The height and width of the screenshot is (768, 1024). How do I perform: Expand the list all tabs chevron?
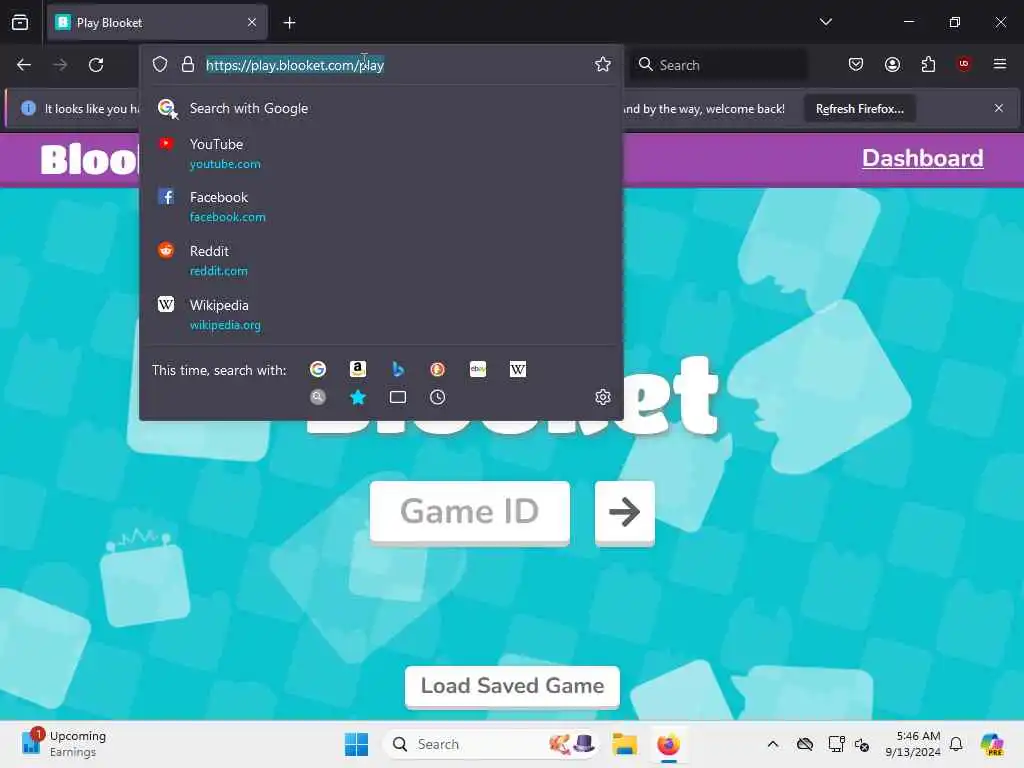coord(825,22)
